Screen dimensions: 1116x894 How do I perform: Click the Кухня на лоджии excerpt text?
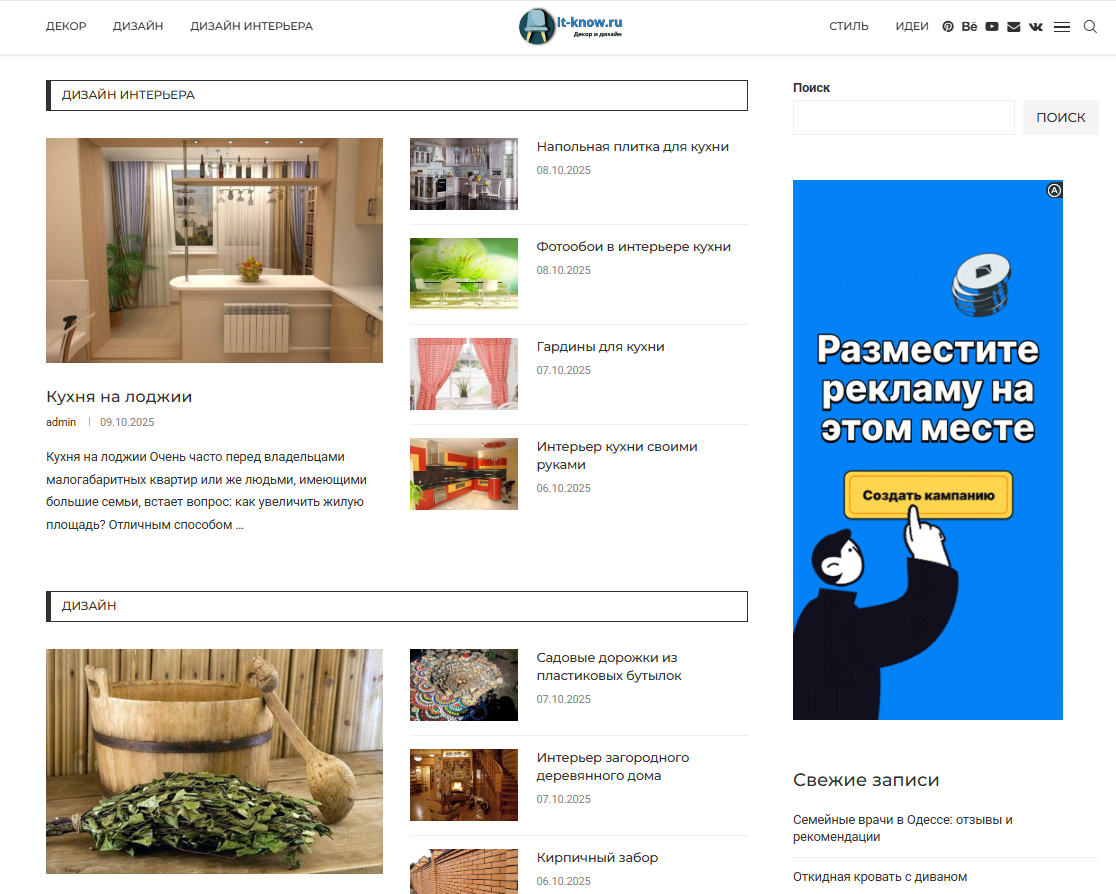pyautogui.click(x=206, y=490)
